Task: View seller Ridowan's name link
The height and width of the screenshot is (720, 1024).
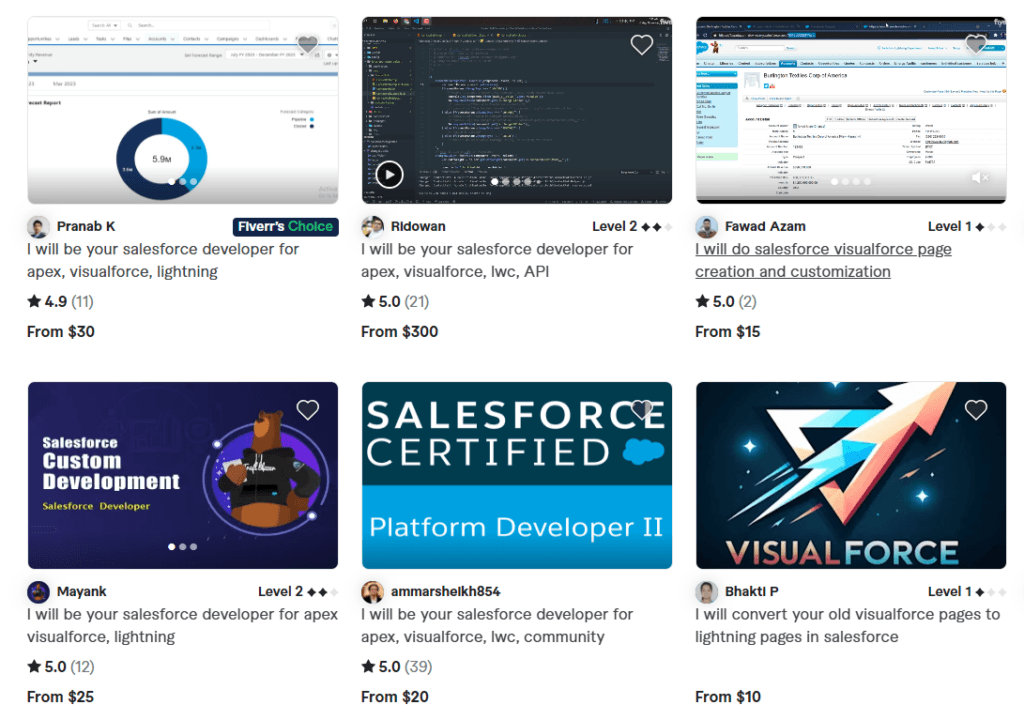Action: [418, 226]
